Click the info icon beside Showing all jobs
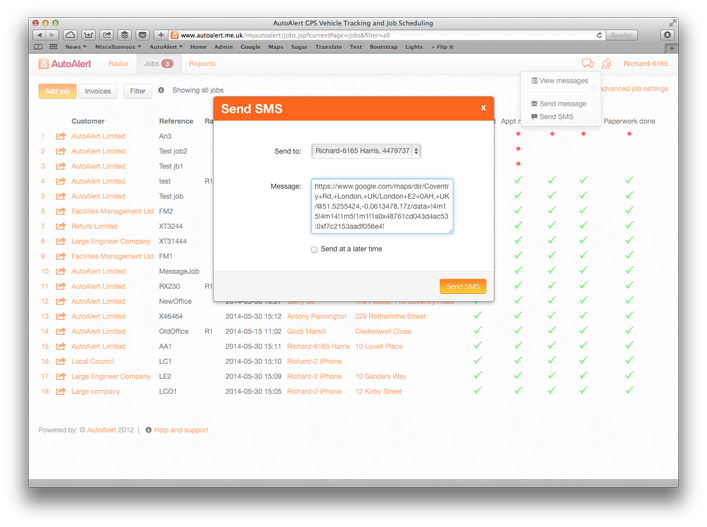Screen dimensions: 707x527 pos(161,90)
